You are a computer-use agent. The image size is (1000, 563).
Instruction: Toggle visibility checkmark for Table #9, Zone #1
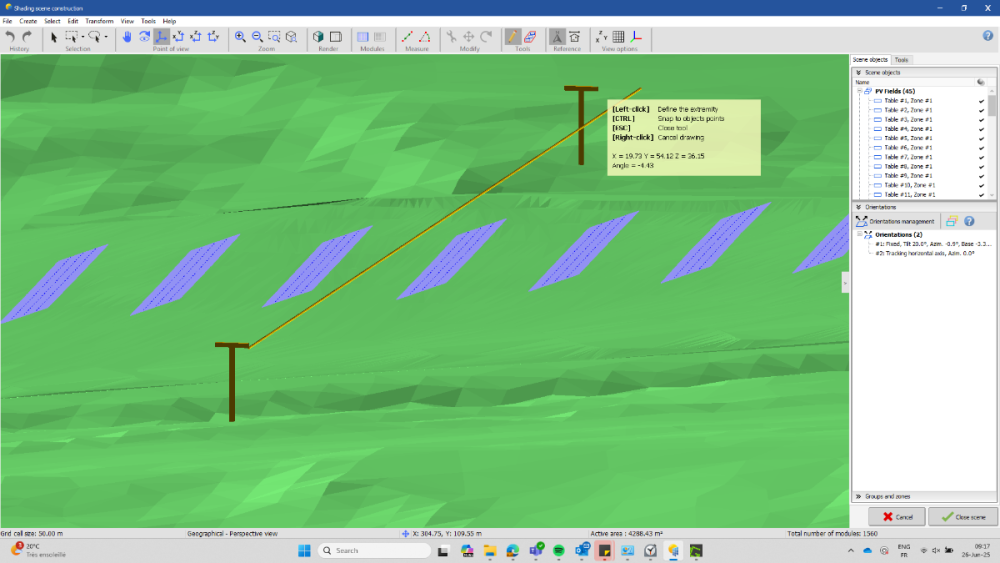[981, 176]
